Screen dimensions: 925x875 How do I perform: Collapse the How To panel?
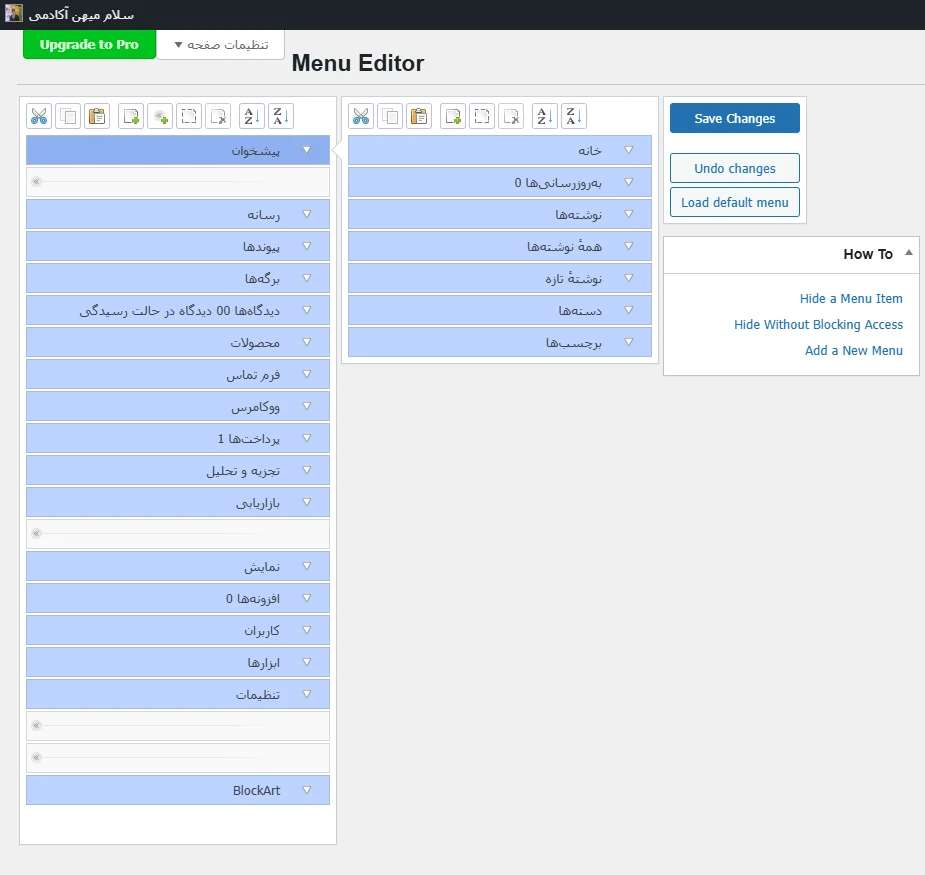(x=908, y=254)
